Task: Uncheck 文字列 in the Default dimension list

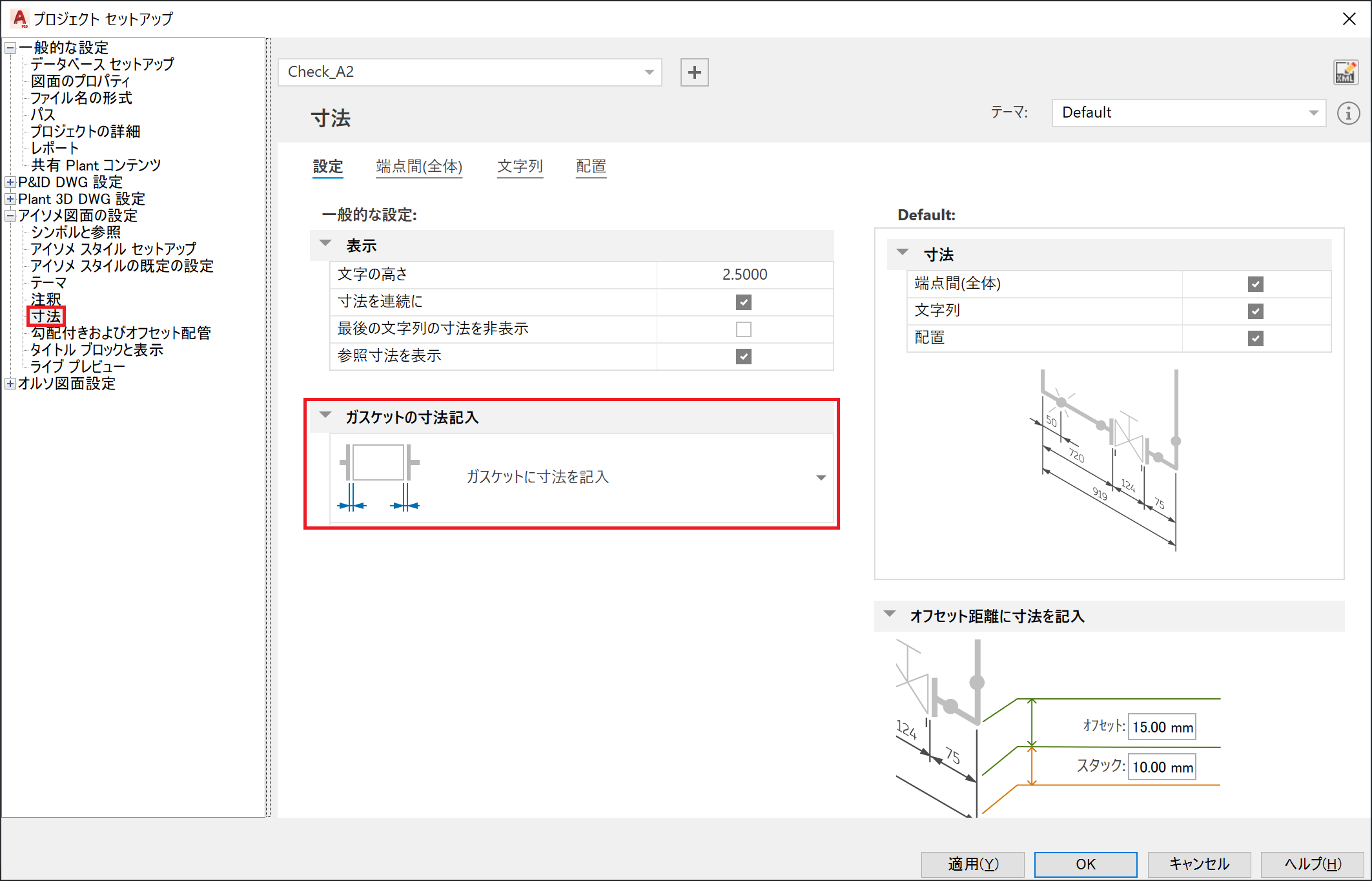Action: tap(1255, 311)
